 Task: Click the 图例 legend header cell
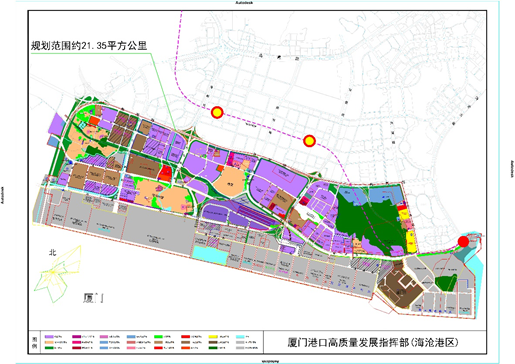[x=34, y=342]
